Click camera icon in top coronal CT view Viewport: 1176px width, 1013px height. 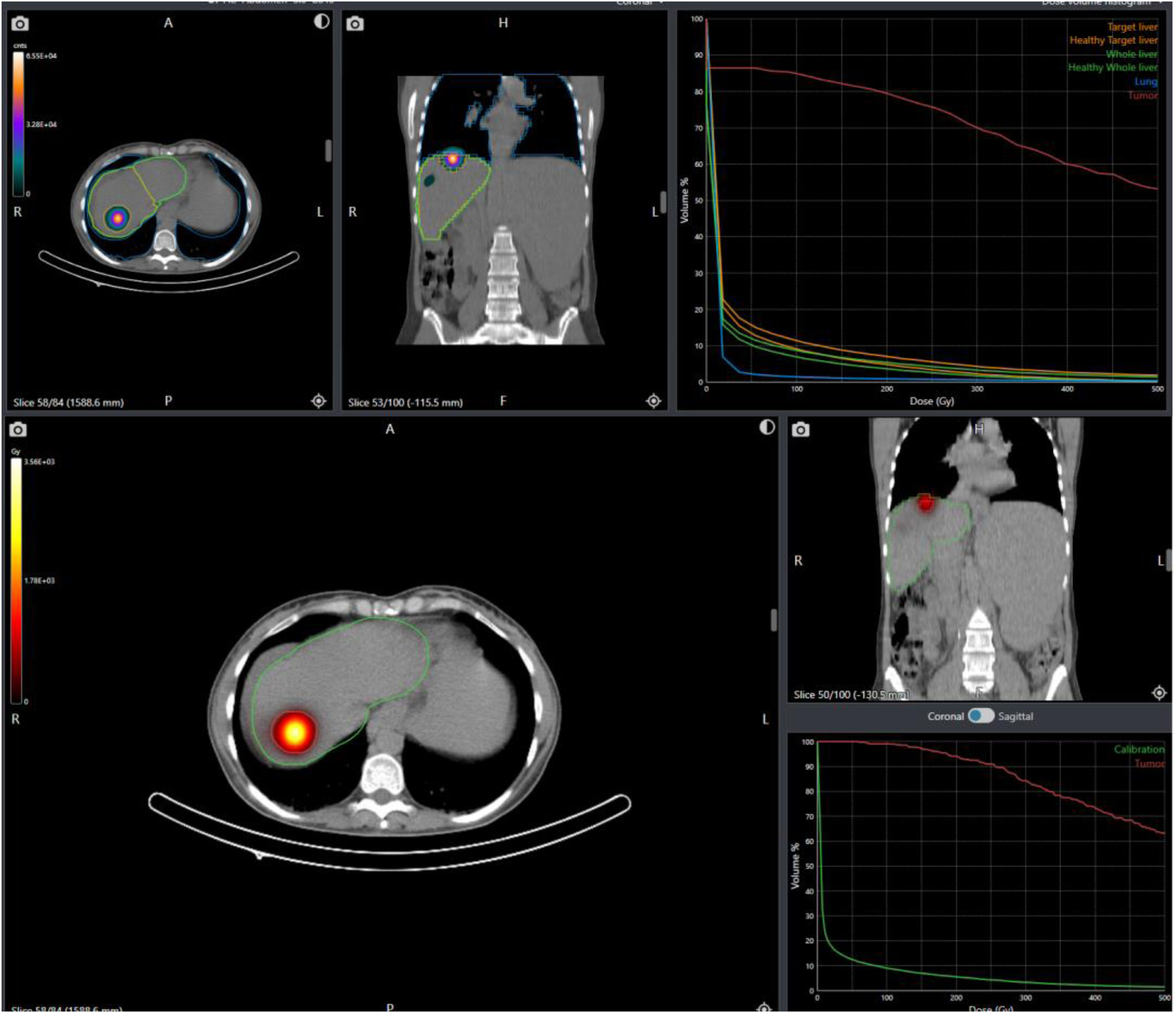355,24
